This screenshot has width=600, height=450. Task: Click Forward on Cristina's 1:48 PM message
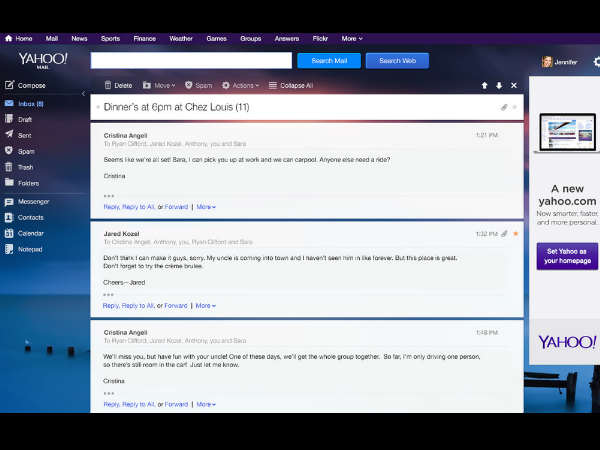(176, 404)
